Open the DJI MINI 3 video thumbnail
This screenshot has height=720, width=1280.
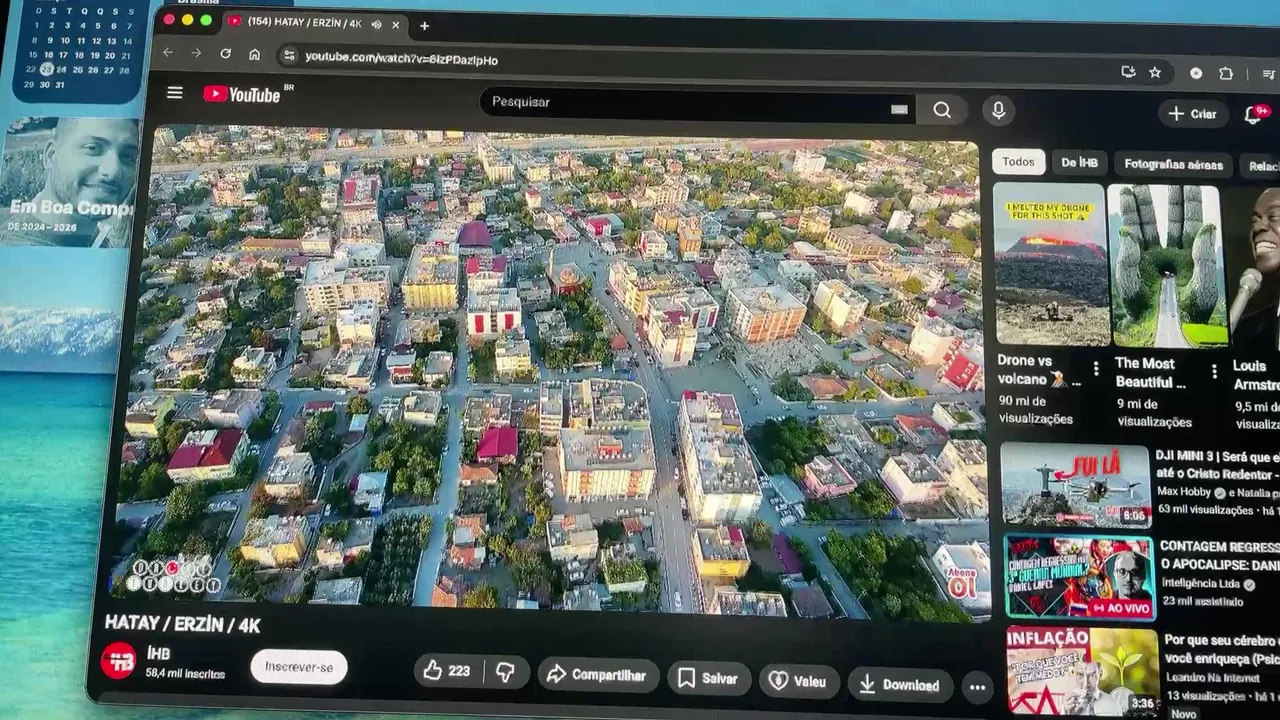click(x=1075, y=485)
